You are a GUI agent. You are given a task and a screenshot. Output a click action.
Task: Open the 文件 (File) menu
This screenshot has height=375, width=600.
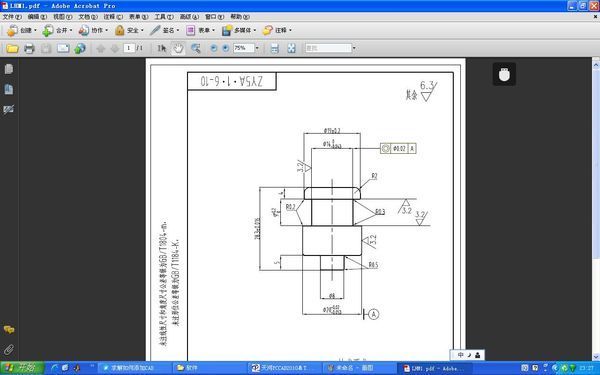(12, 17)
